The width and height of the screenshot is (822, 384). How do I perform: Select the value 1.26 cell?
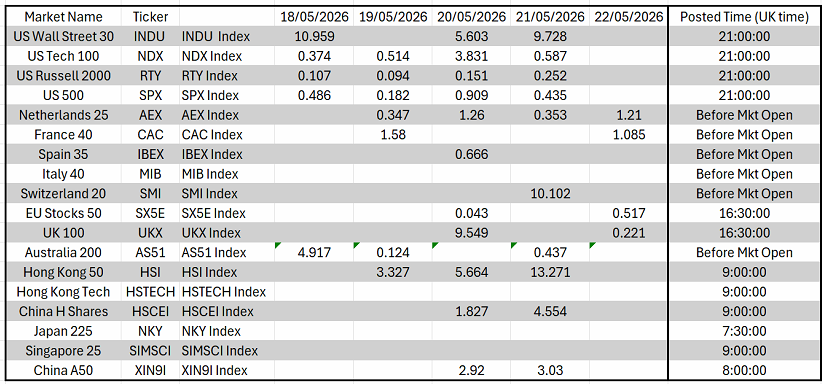pyautogui.click(x=472, y=115)
